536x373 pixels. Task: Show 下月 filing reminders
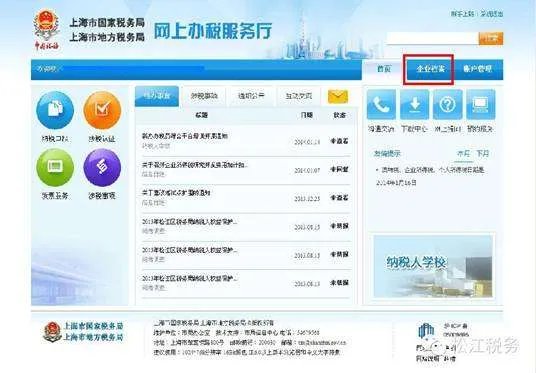tap(483, 154)
